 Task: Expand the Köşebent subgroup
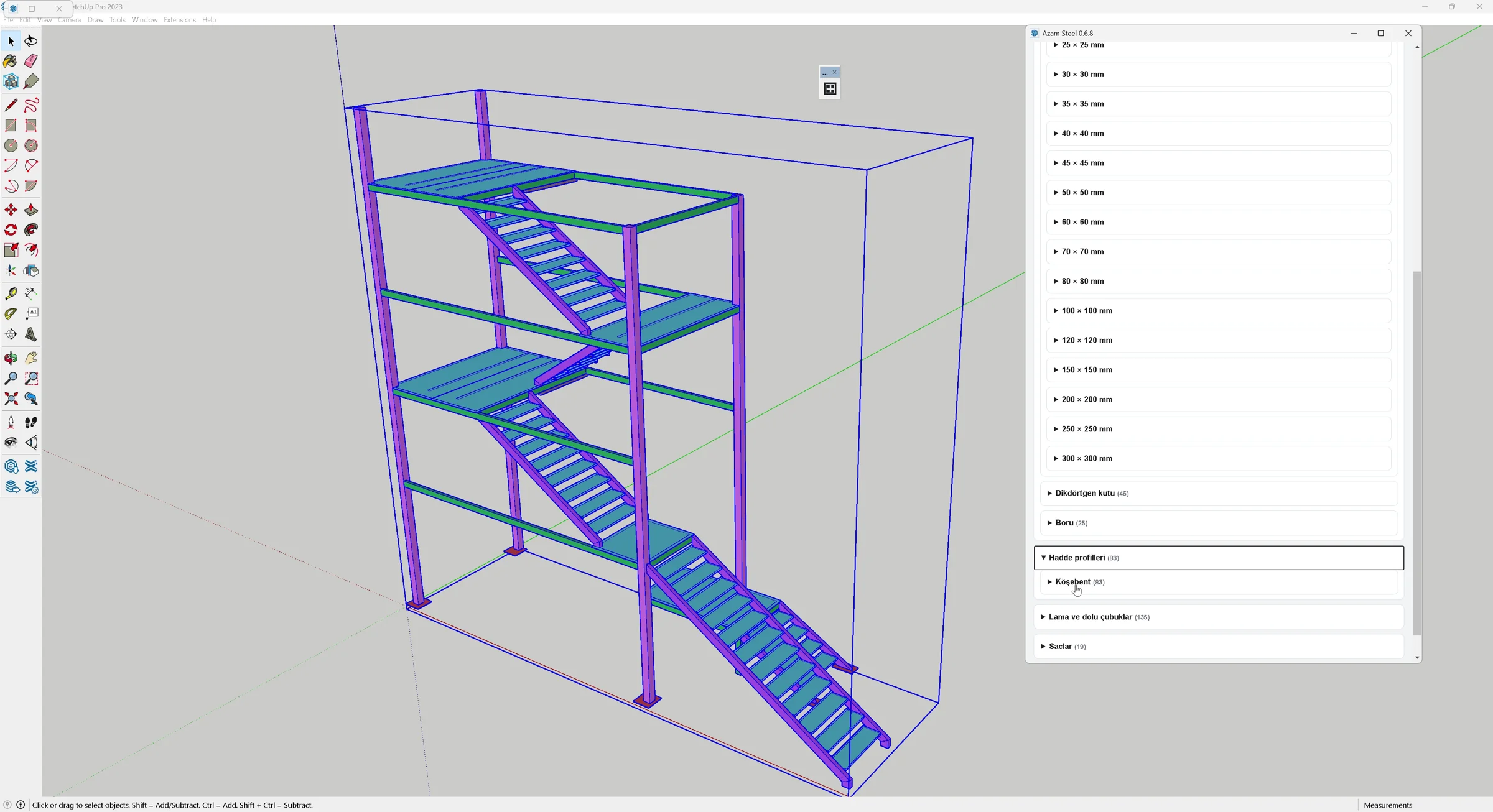point(1218,582)
